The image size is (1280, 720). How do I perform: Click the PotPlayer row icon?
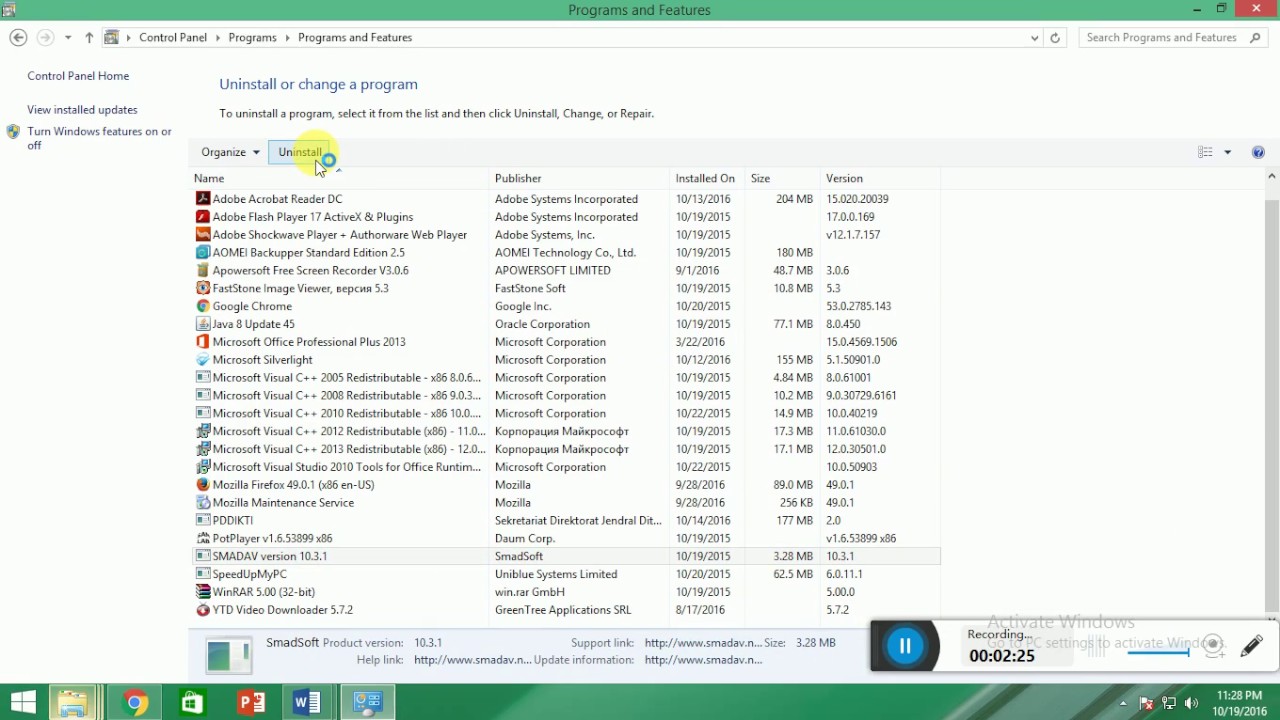(x=203, y=538)
